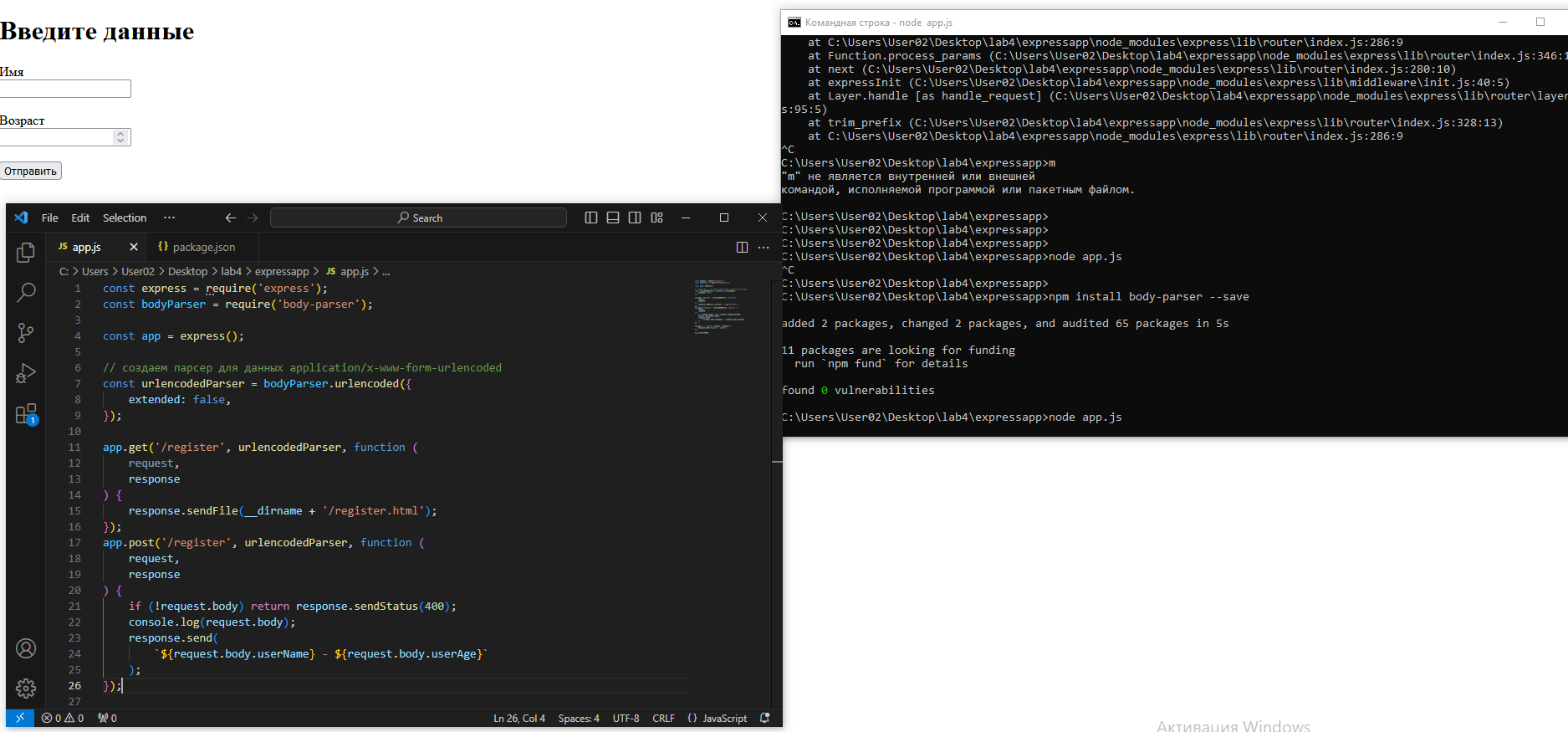Click the split editor right icon
The image size is (1568, 732).
[x=742, y=247]
